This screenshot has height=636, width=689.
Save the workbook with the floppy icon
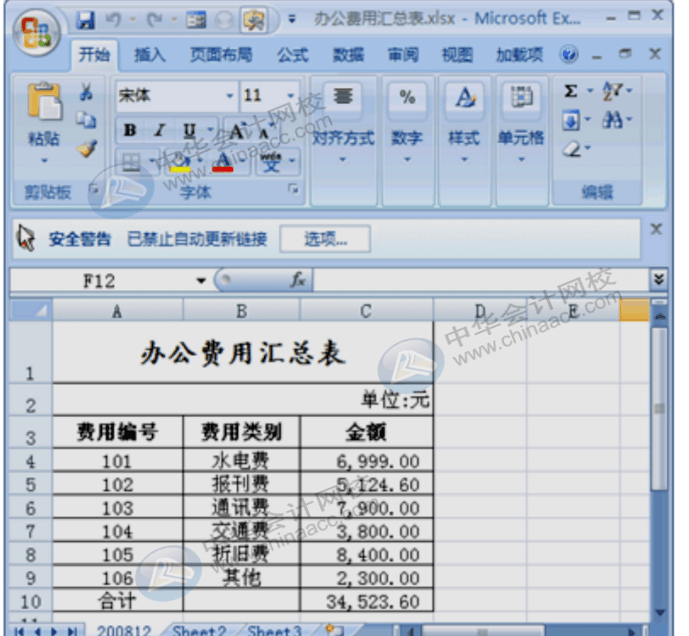pos(85,20)
